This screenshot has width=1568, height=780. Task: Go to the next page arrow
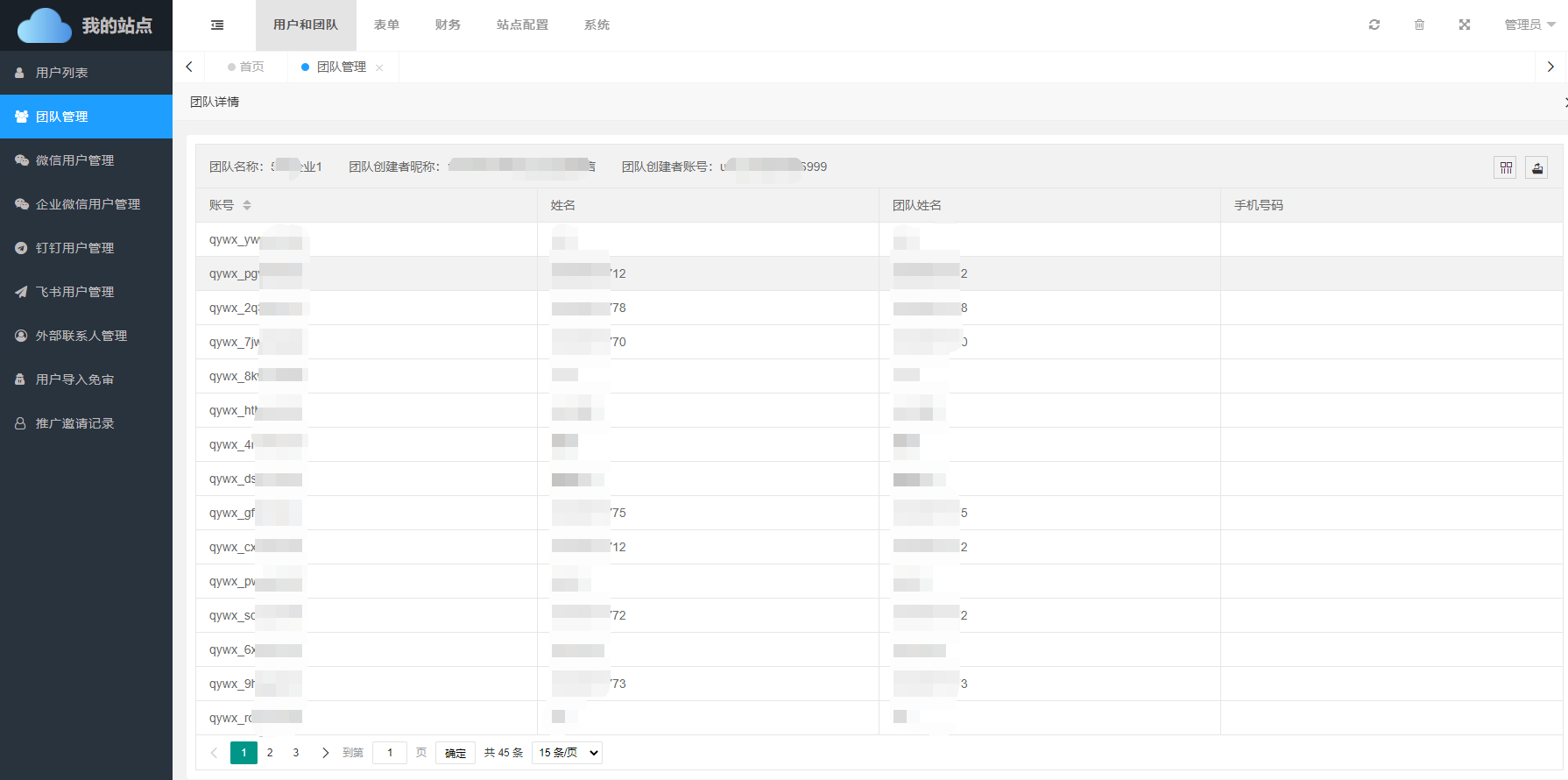[325, 753]
